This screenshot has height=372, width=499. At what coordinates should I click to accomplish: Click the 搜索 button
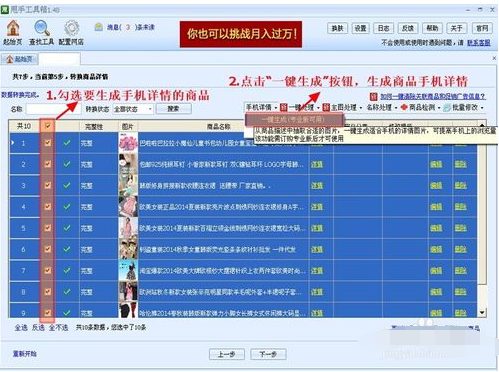(x=173, y=109)
